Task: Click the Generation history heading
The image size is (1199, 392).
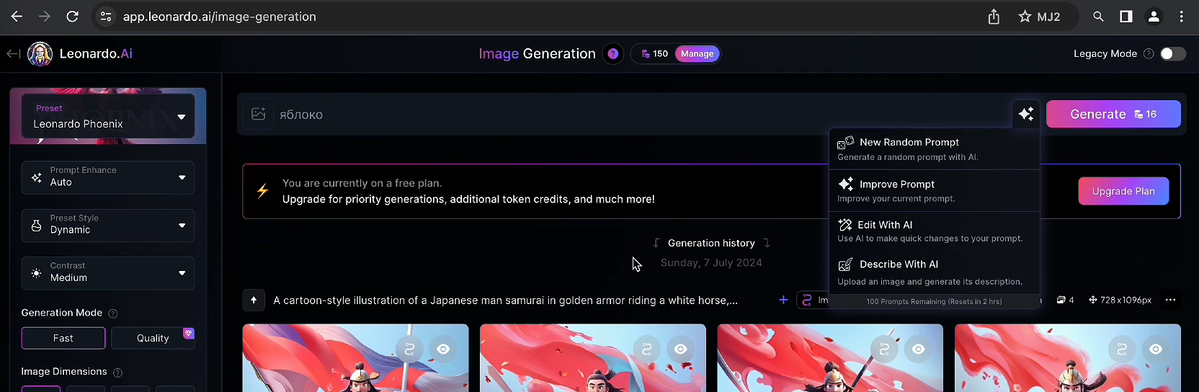Action: coord(711,243)
